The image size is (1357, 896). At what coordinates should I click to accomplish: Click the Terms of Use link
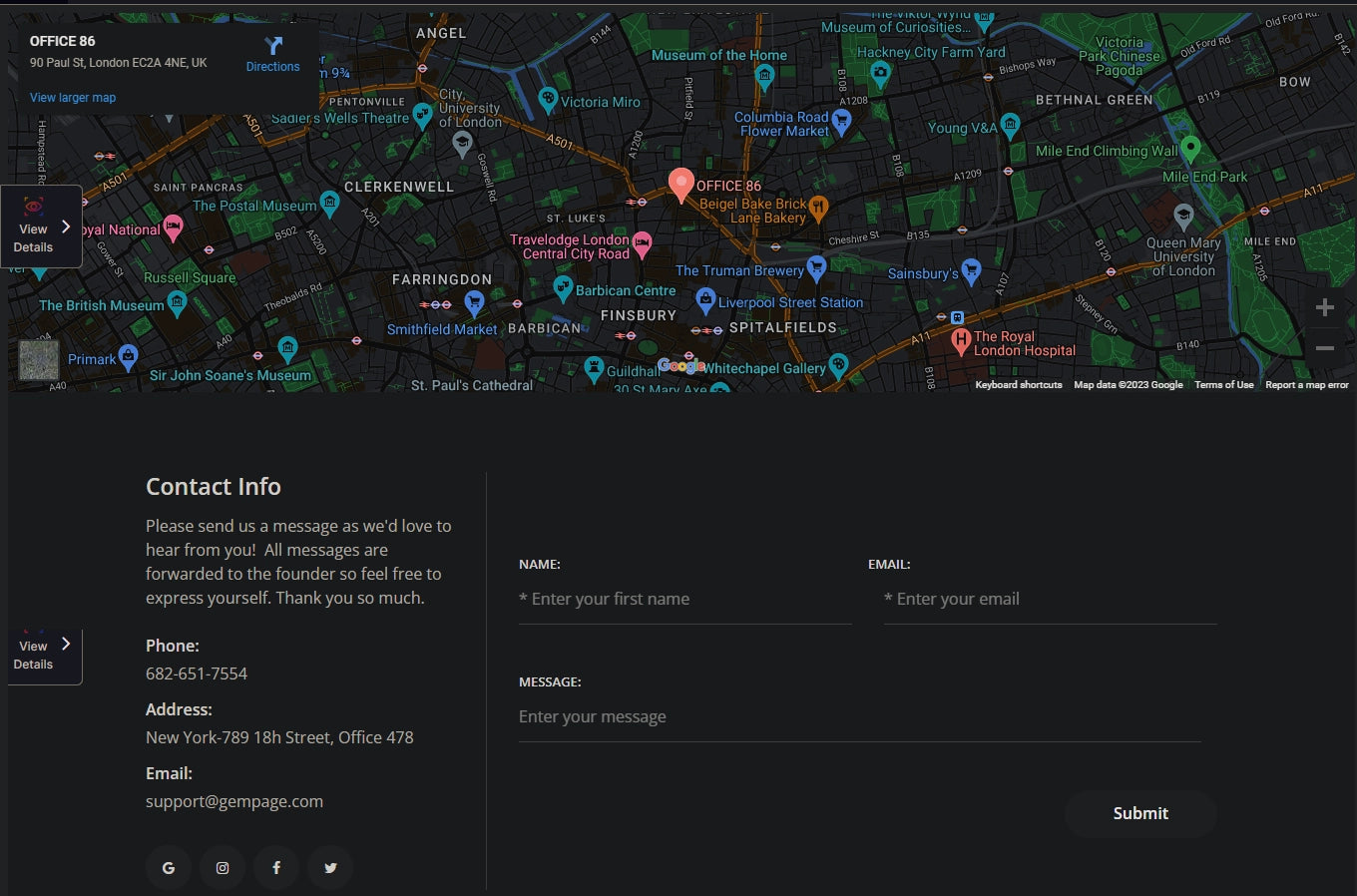pyautogui.click(x=1224, y=385)
